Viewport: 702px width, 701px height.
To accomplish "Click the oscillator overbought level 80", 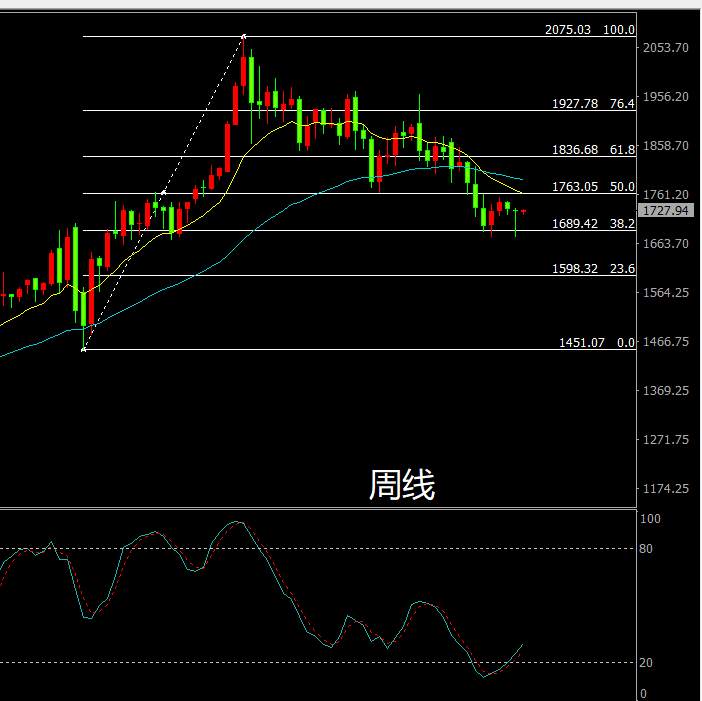I will pos(646,549).
